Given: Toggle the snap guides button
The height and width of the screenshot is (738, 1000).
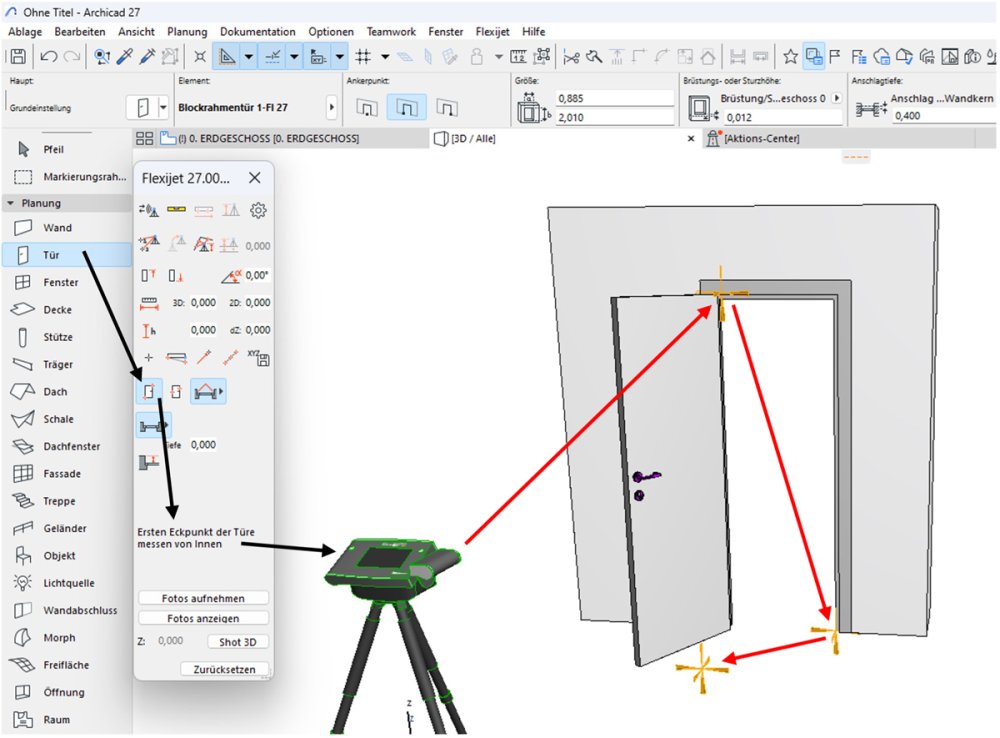Looking at the screenshot, I should [272, 57].
